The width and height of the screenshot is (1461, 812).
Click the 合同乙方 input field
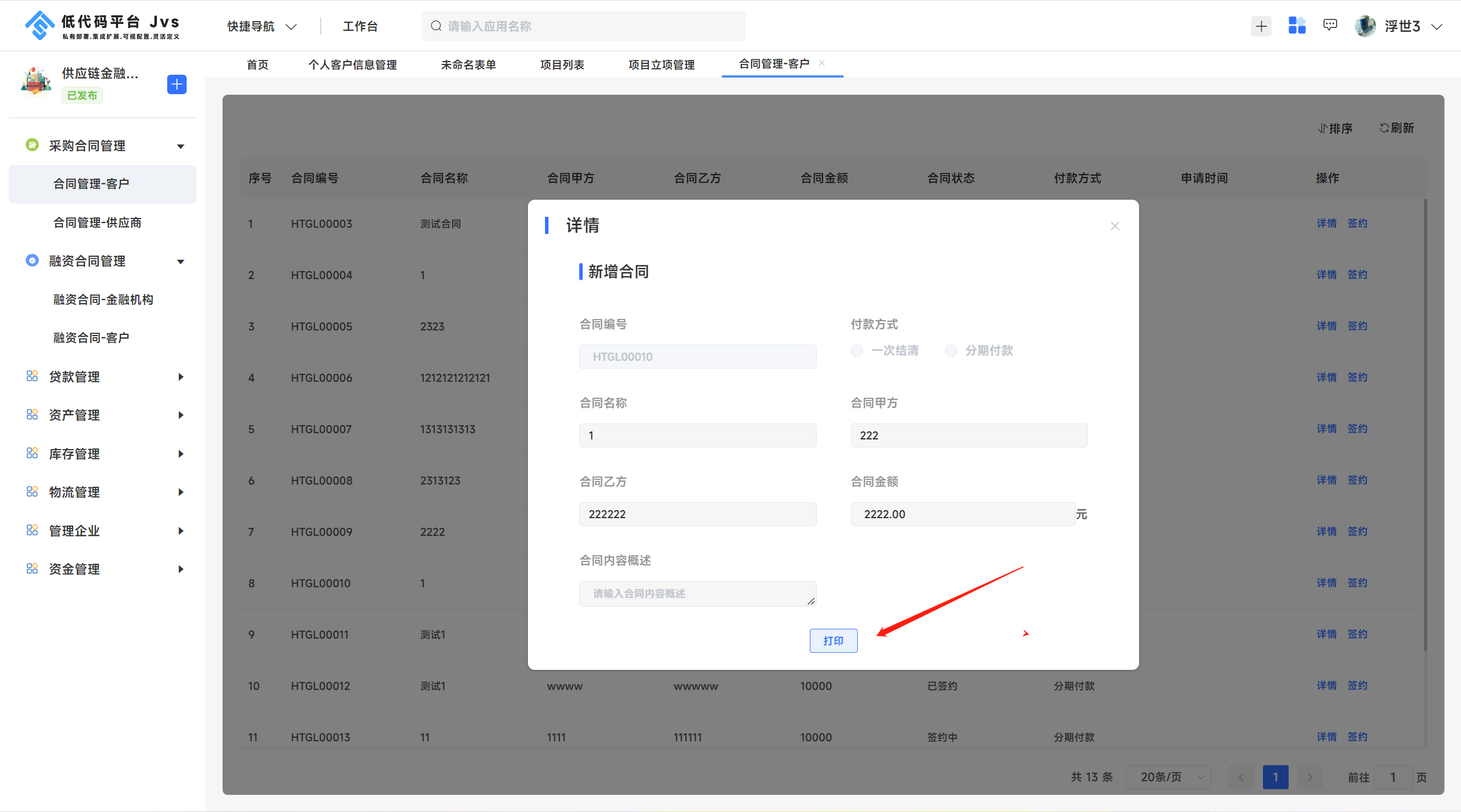click(697, 514)
